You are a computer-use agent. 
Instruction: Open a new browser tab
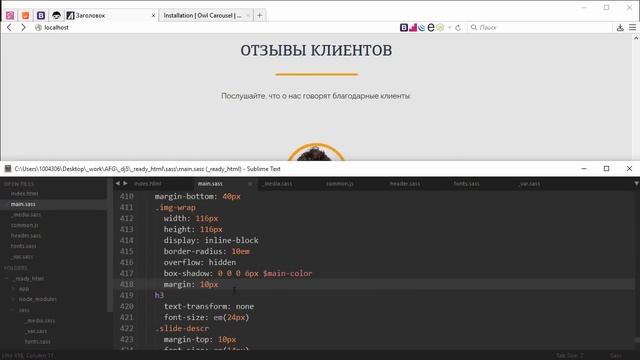coord(260,16)
